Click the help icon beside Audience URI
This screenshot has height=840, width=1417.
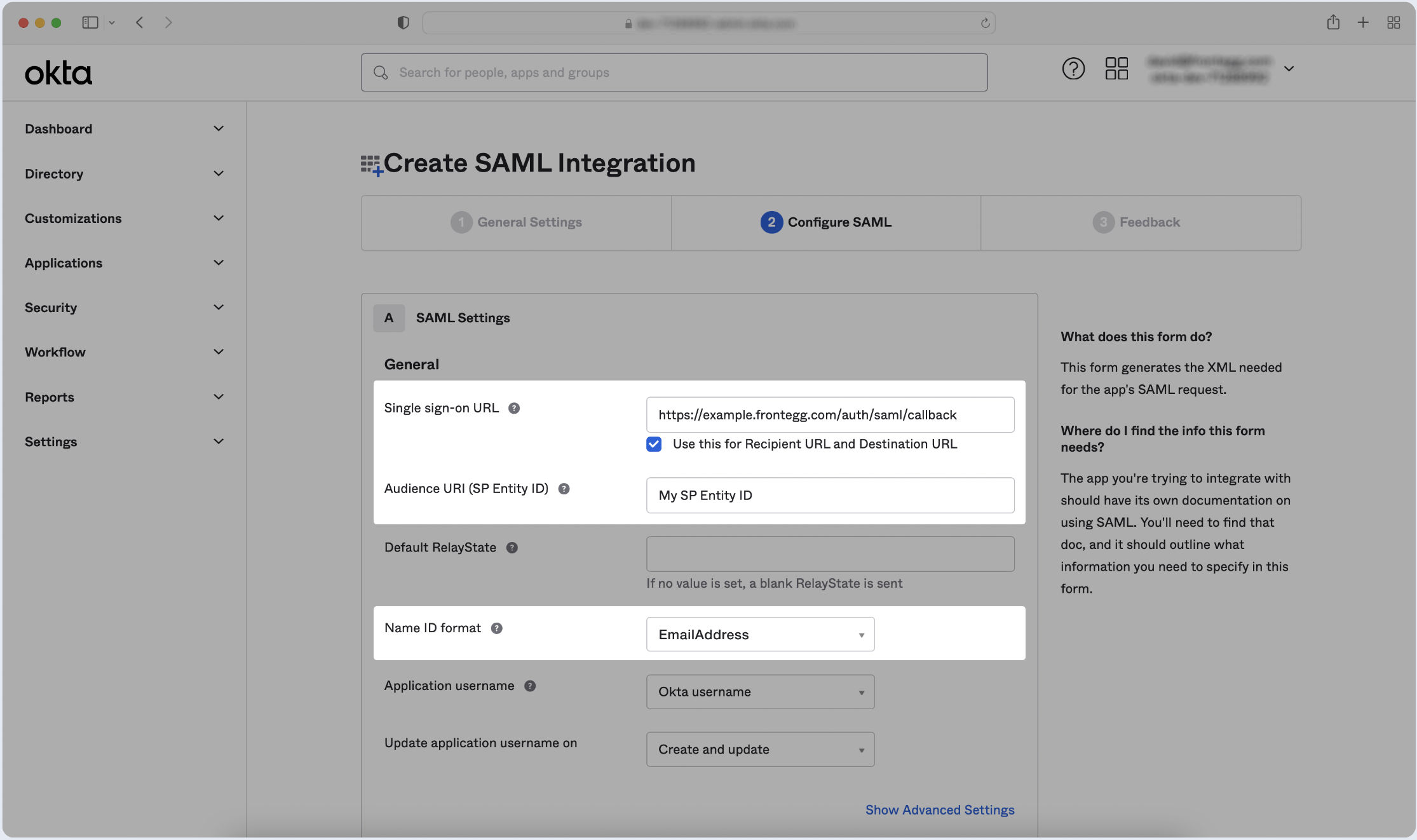[x=564, y=489]
